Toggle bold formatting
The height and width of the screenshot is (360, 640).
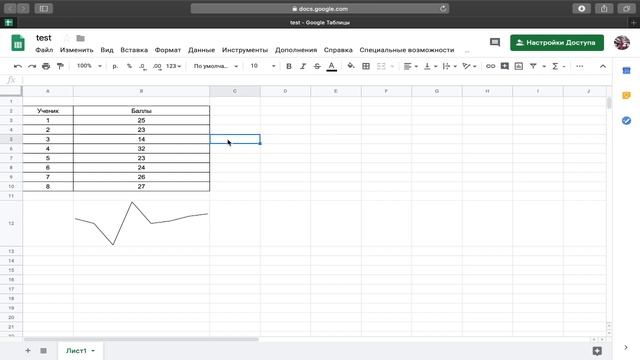pos(289,66)
